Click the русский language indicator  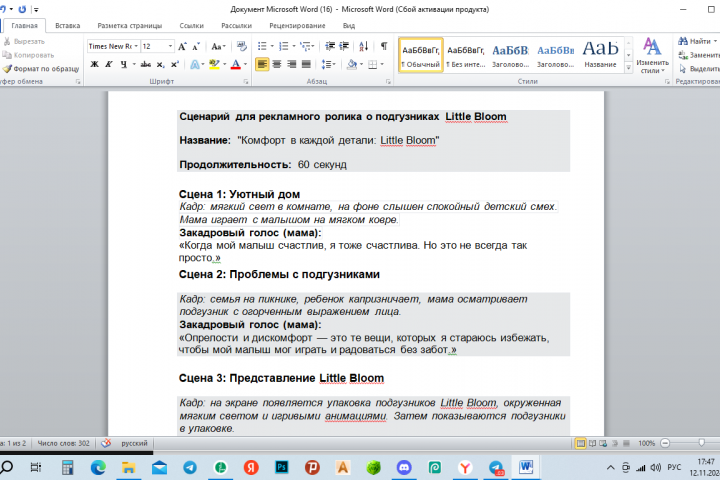point(134,443)
